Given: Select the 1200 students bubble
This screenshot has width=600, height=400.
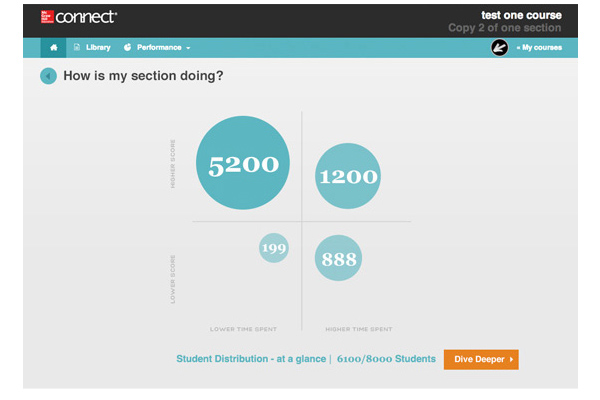Looking at the screenshot, I should (x=348, y=176).
